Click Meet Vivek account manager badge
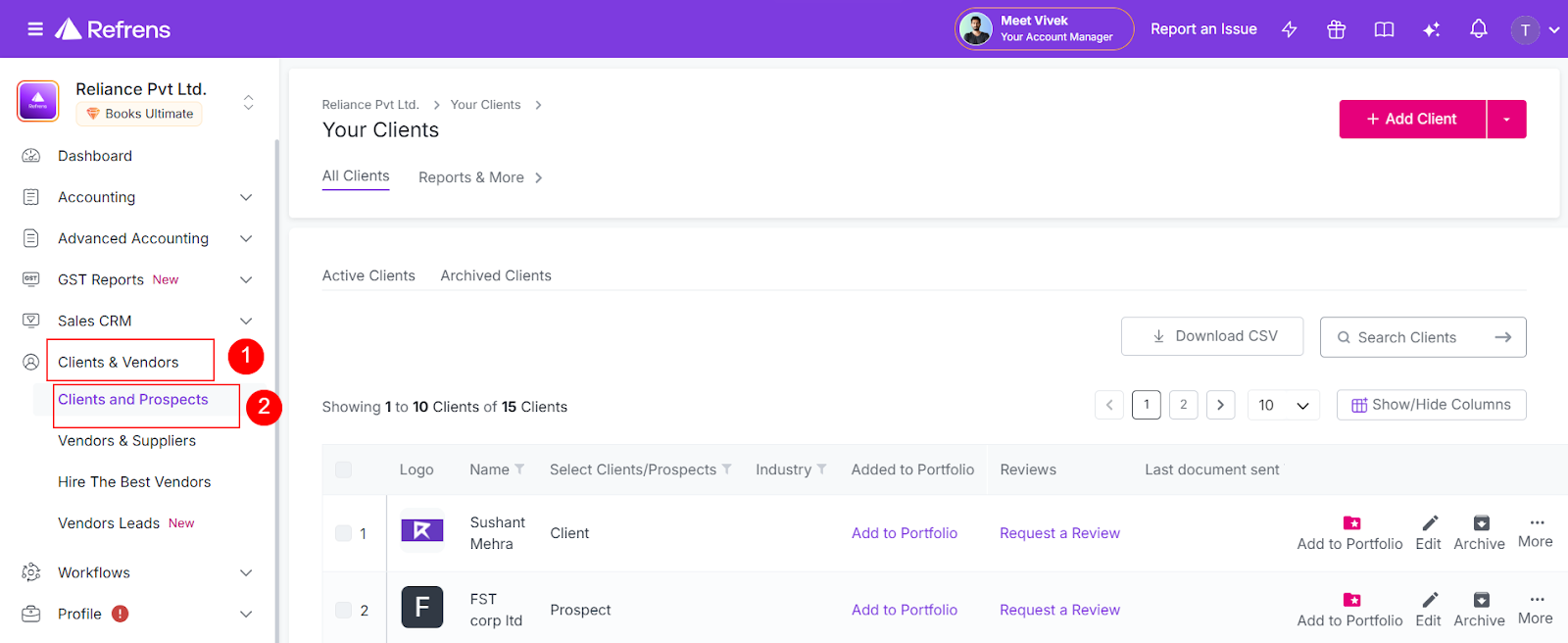Image resolution: width=1568 pixels, height=643 pixels. pos(1044,28)
